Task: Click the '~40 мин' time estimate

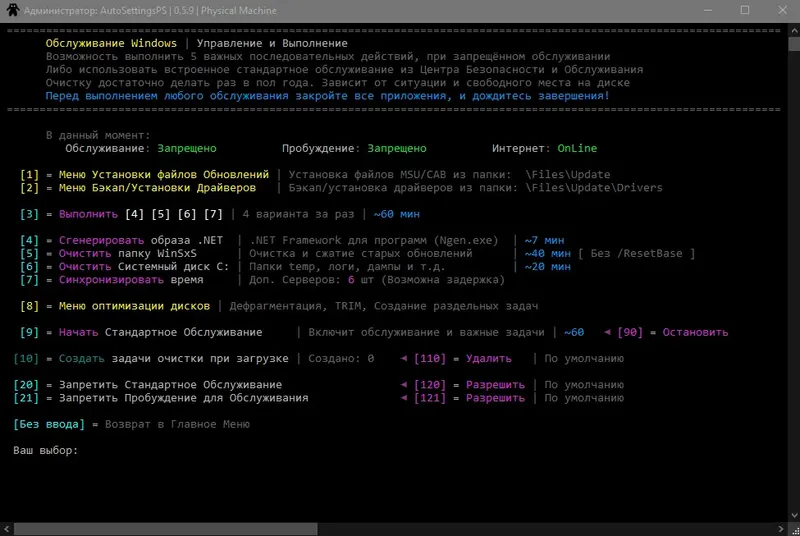Action: click(547, 253)
